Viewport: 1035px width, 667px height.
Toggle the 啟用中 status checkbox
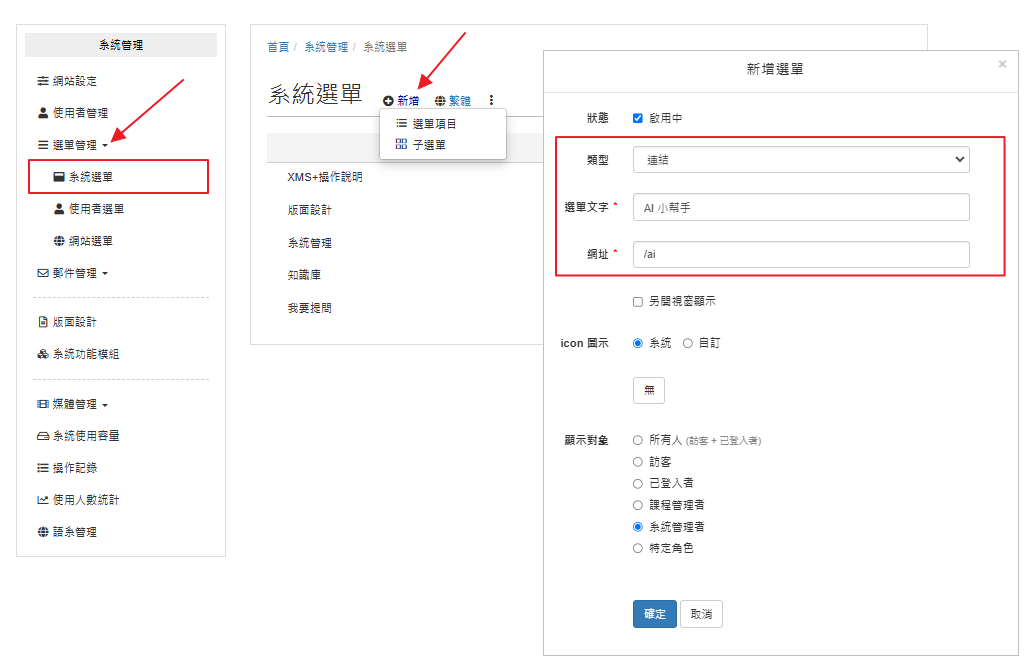coord(638,118)
